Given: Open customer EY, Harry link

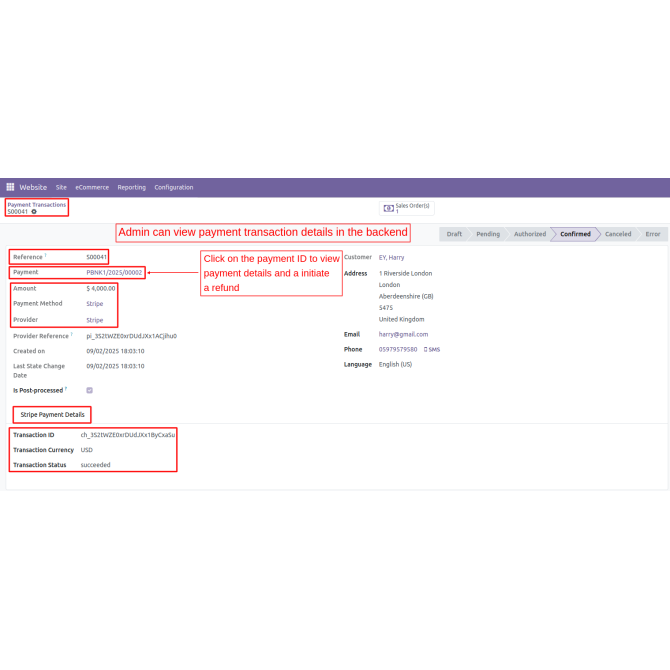Looking at the screenshot, I should tap(391, 257).
